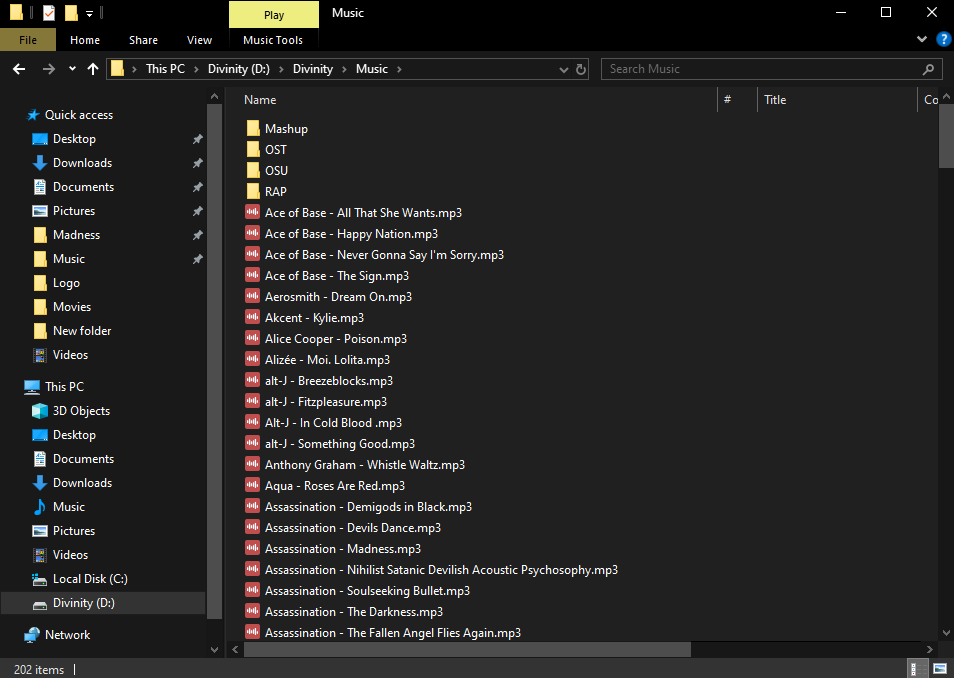Select Quick access in navigation pane
This screenshot has width=954, height=678.
click(78, 115)
